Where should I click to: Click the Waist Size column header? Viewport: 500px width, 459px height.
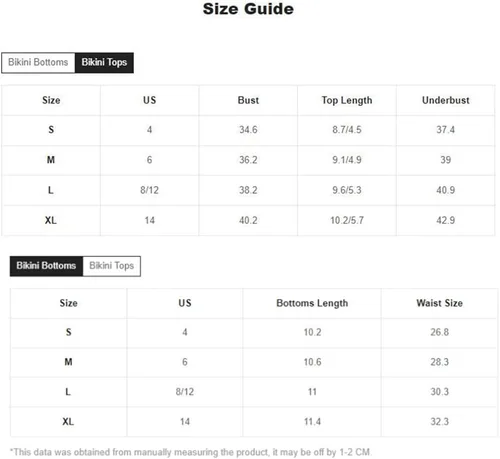439,303
